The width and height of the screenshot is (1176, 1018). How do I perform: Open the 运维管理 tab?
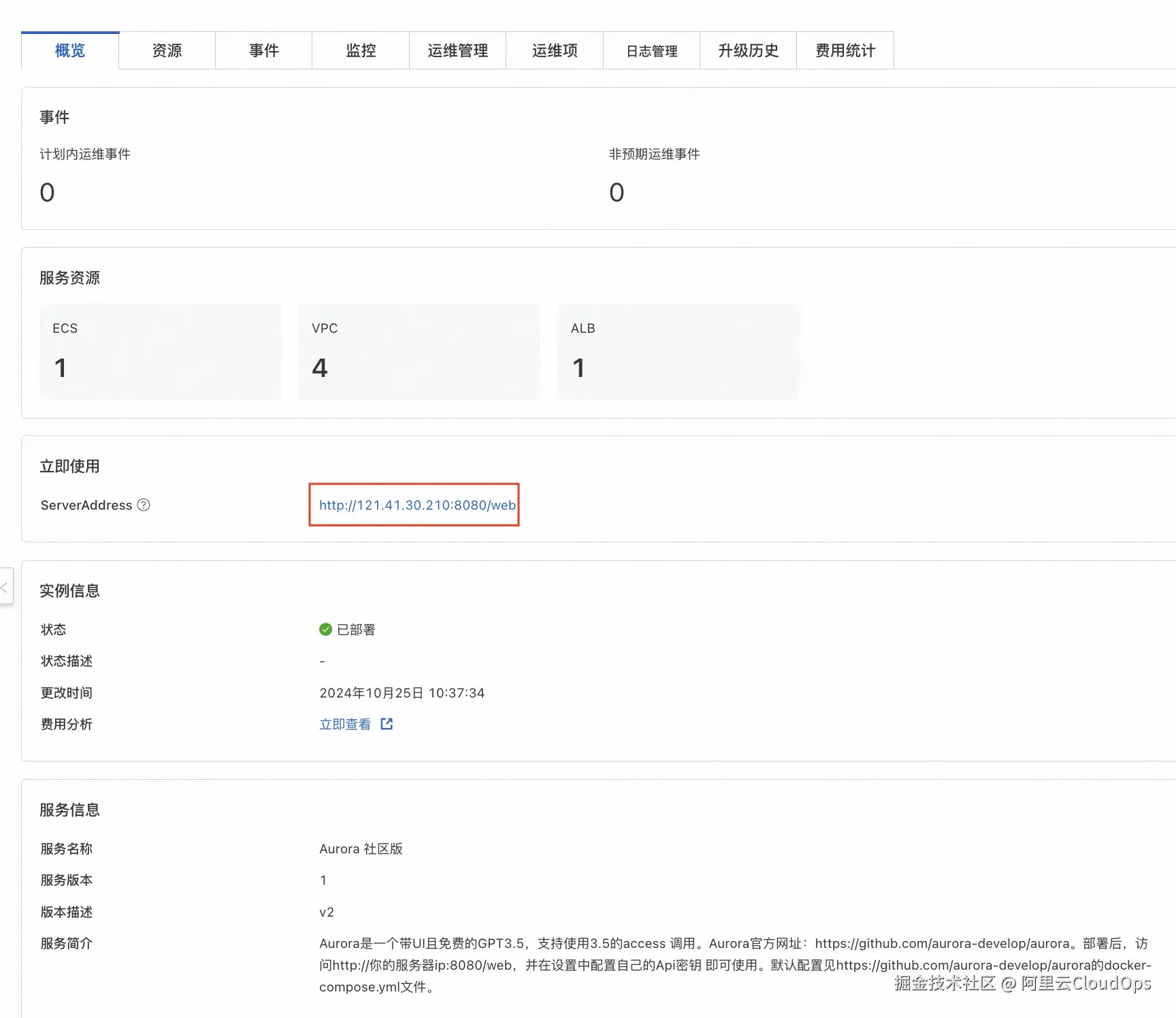coord(458,50)
